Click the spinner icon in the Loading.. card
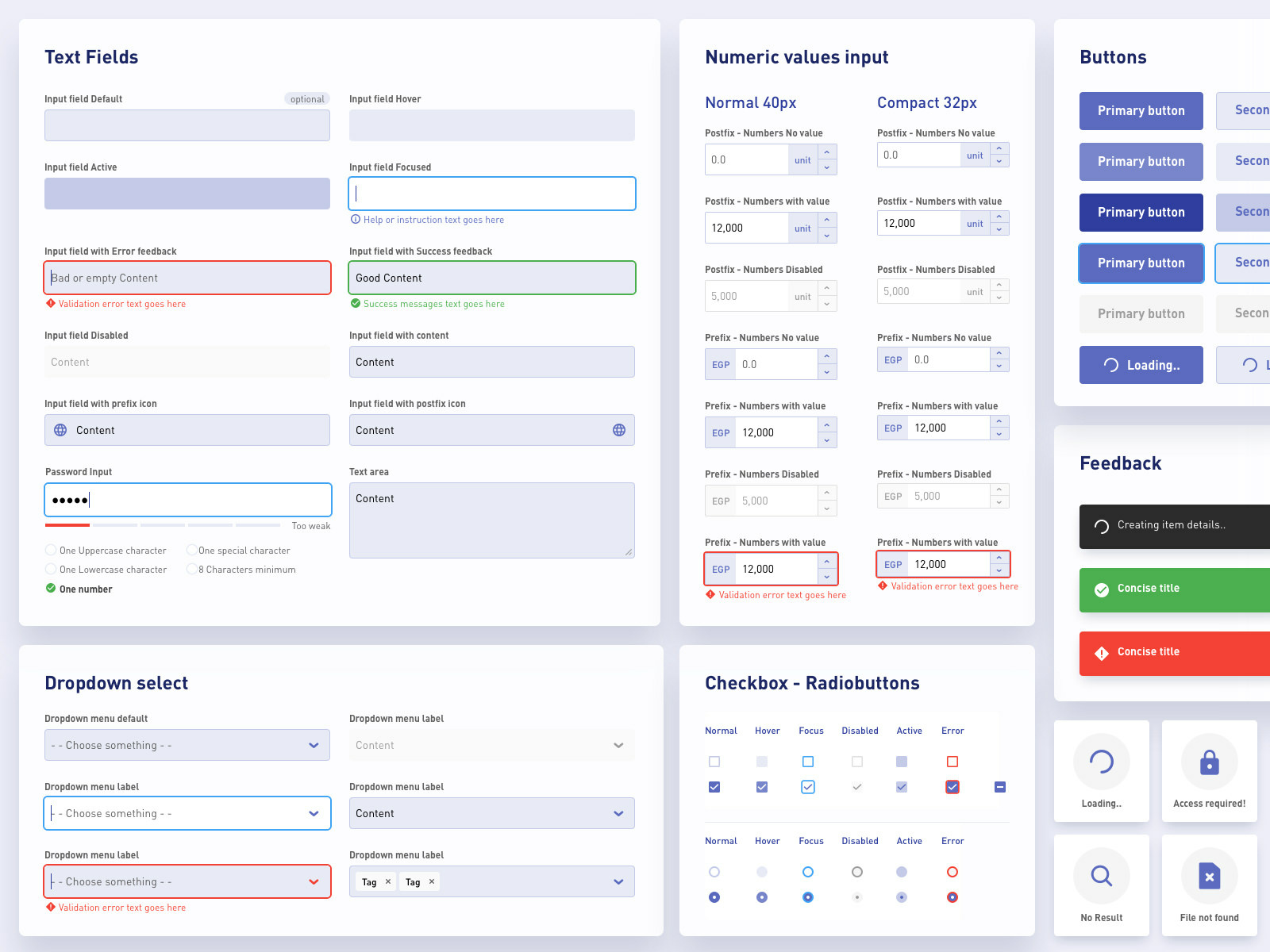 click(1101, 762)
